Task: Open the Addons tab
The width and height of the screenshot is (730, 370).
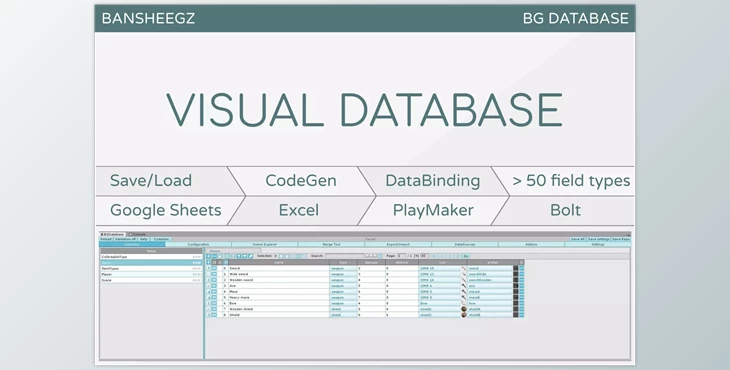Action: pos(531,244)
